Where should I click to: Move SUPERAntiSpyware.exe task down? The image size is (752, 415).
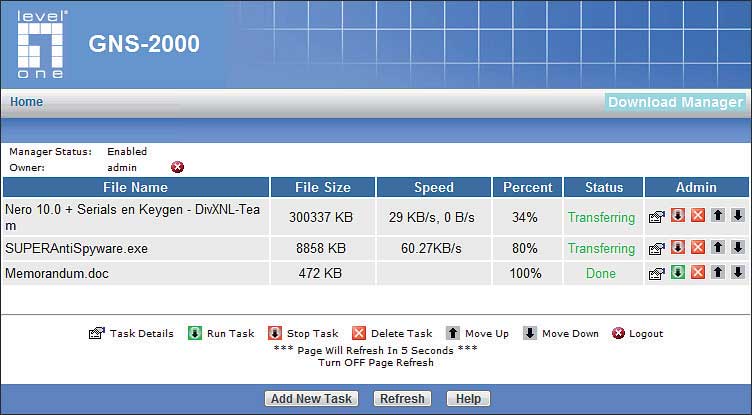738,248
